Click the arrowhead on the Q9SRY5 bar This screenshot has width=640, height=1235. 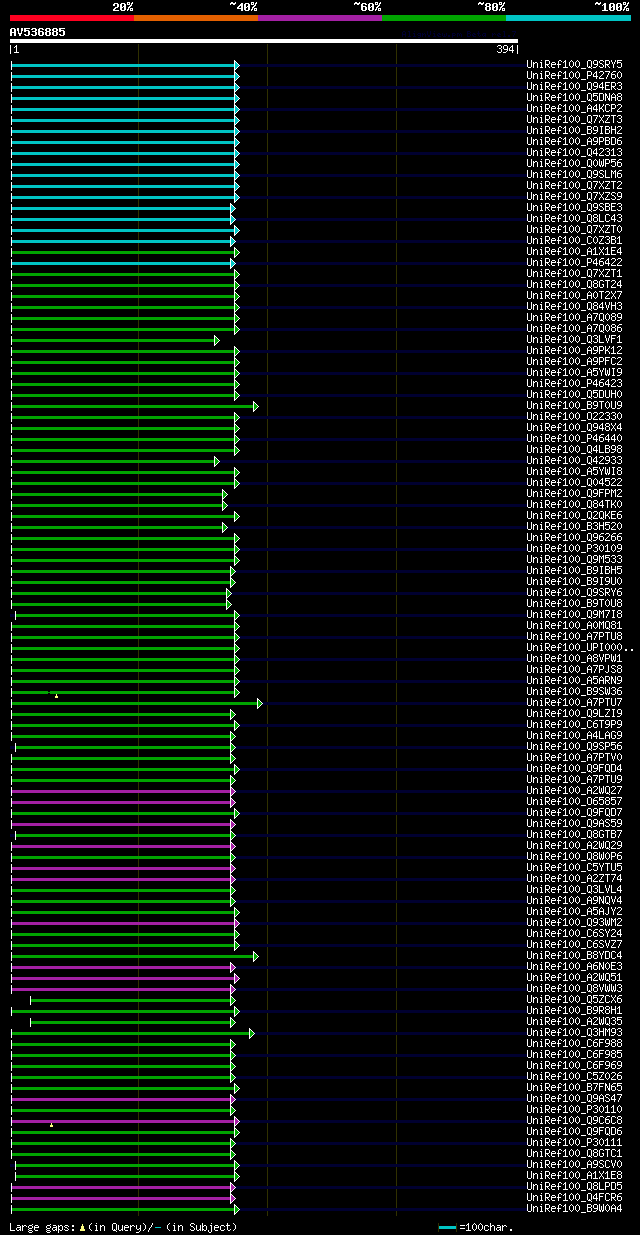[x=237, y=65]
